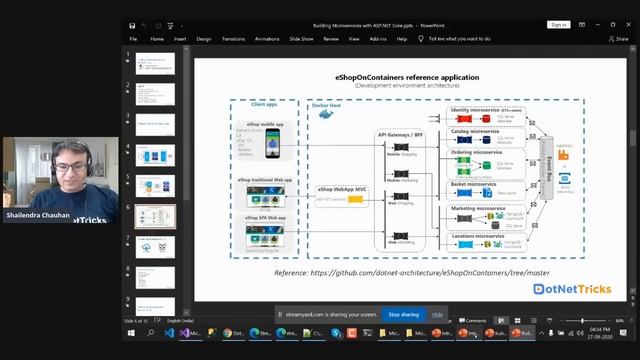This screenshot has width=640, height=360.
Task: Open the Design ribbon tab
Action: click(x=204, y=39)
